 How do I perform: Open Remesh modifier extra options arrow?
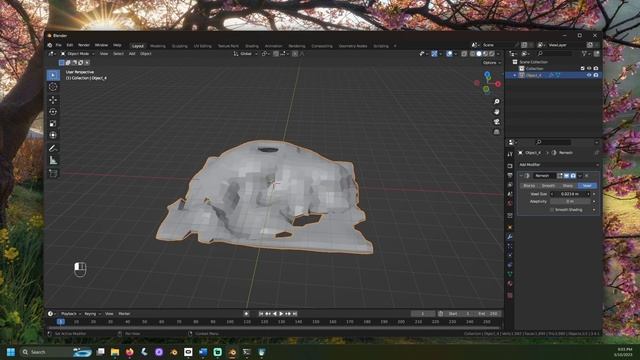[580, 176]
